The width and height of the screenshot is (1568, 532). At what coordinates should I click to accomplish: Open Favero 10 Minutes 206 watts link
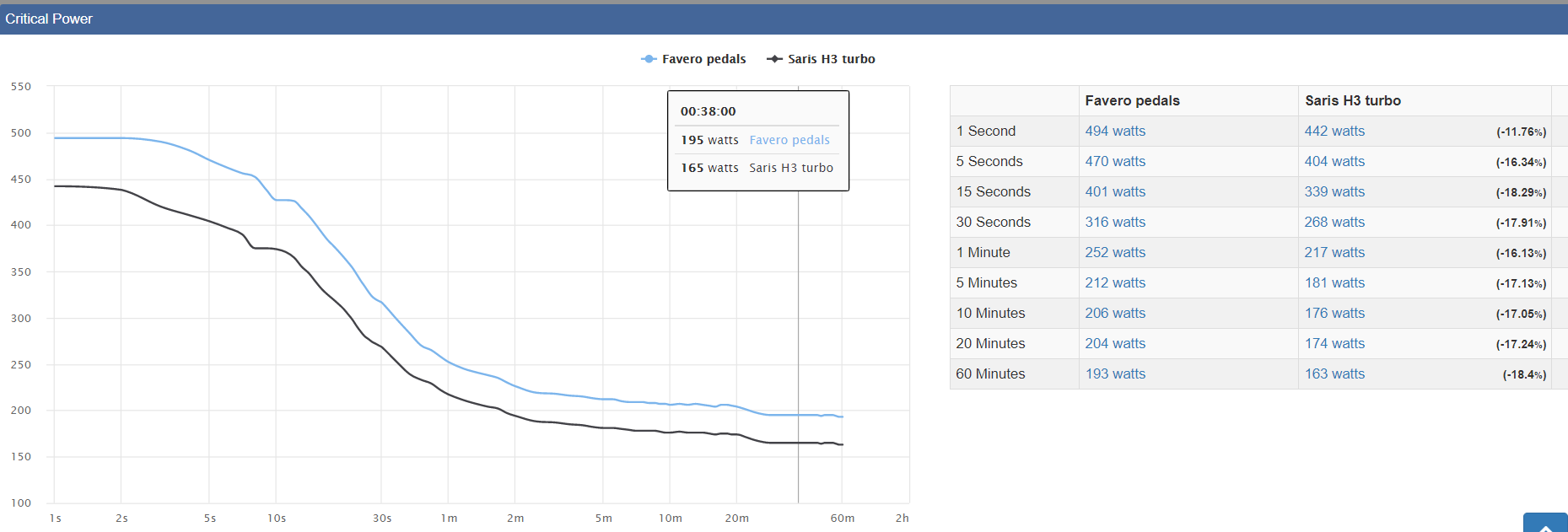1115,313
